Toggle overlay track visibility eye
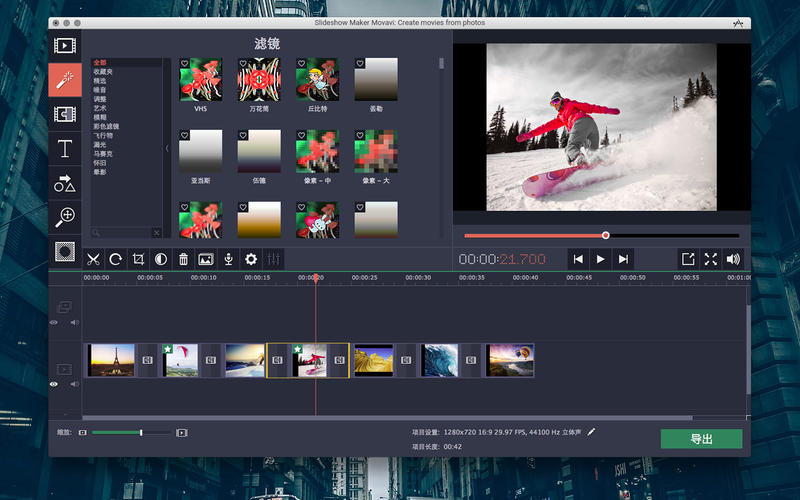The image size is (800, 500). click(x=54, y=322)
